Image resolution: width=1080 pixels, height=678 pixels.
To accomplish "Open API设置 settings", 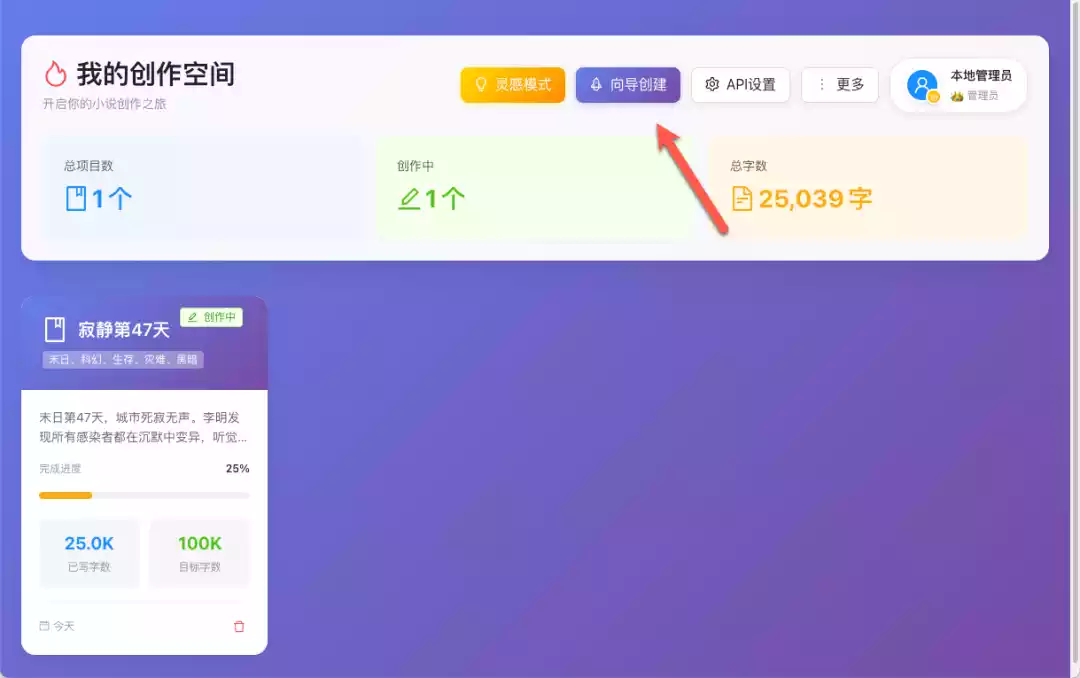I will point(740,85).
